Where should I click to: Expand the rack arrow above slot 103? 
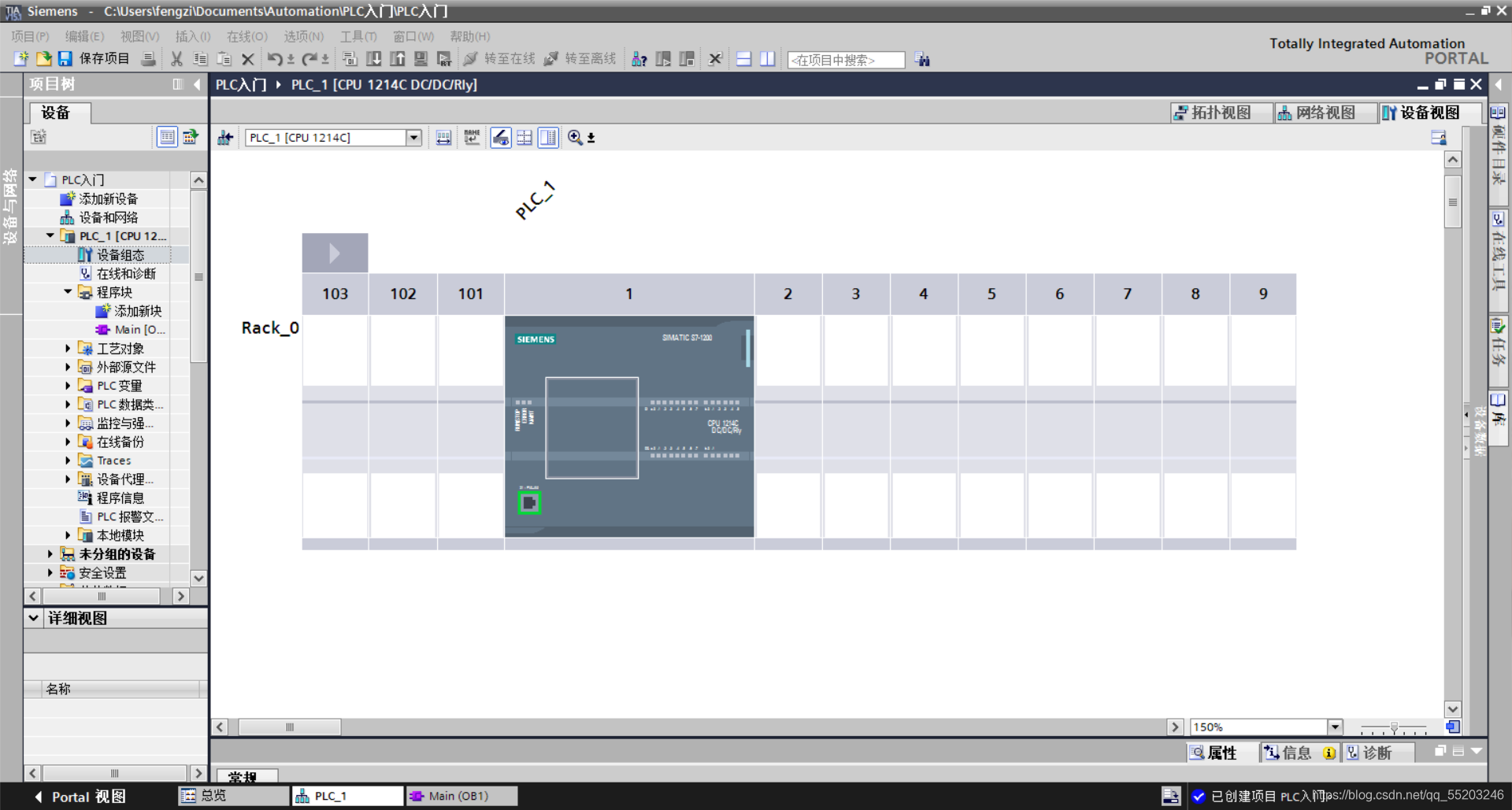click(x=335, y=253)
